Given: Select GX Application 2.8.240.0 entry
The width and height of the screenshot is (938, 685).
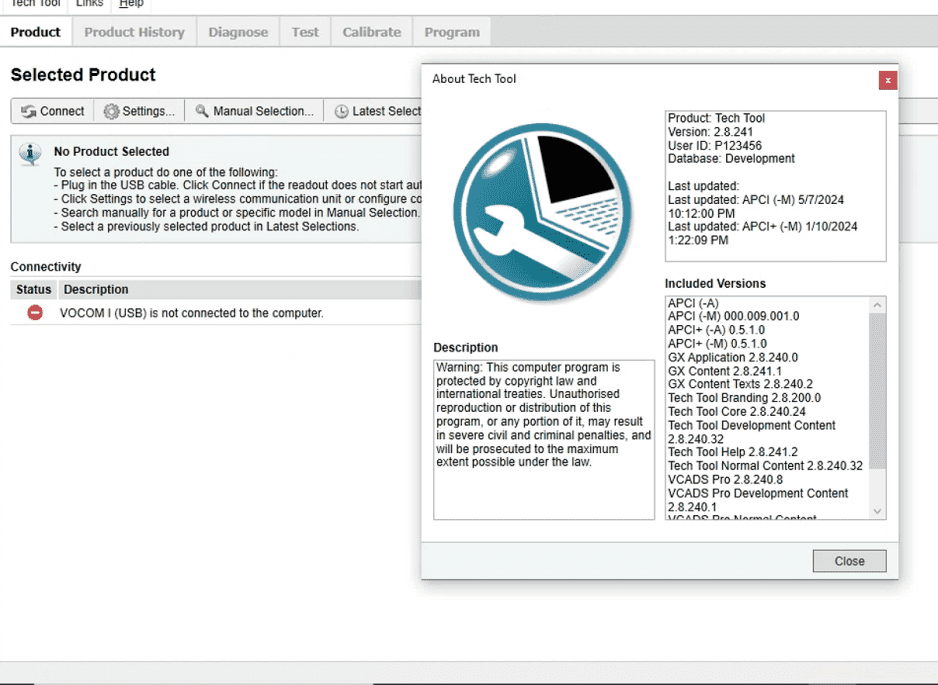Looking at the screenshot, I should pos(733,357).
